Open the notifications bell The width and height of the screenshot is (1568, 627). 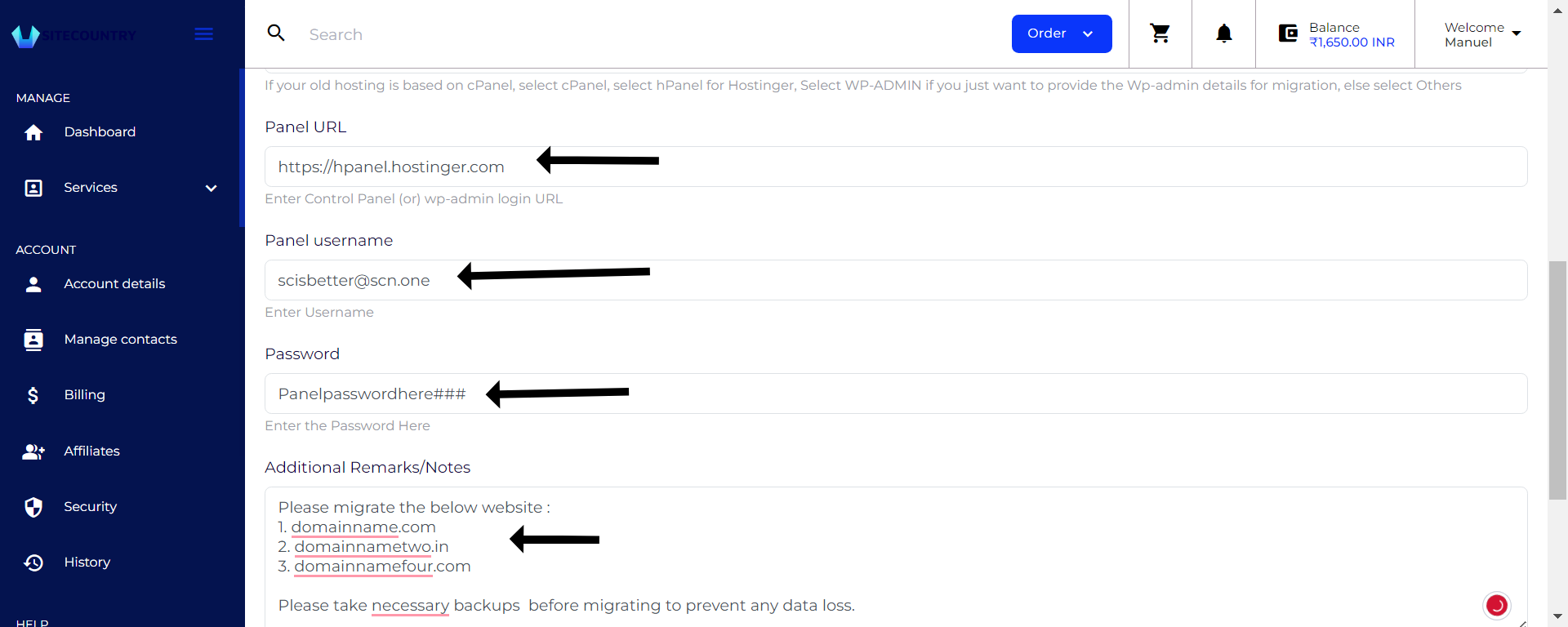[1223, 33]
